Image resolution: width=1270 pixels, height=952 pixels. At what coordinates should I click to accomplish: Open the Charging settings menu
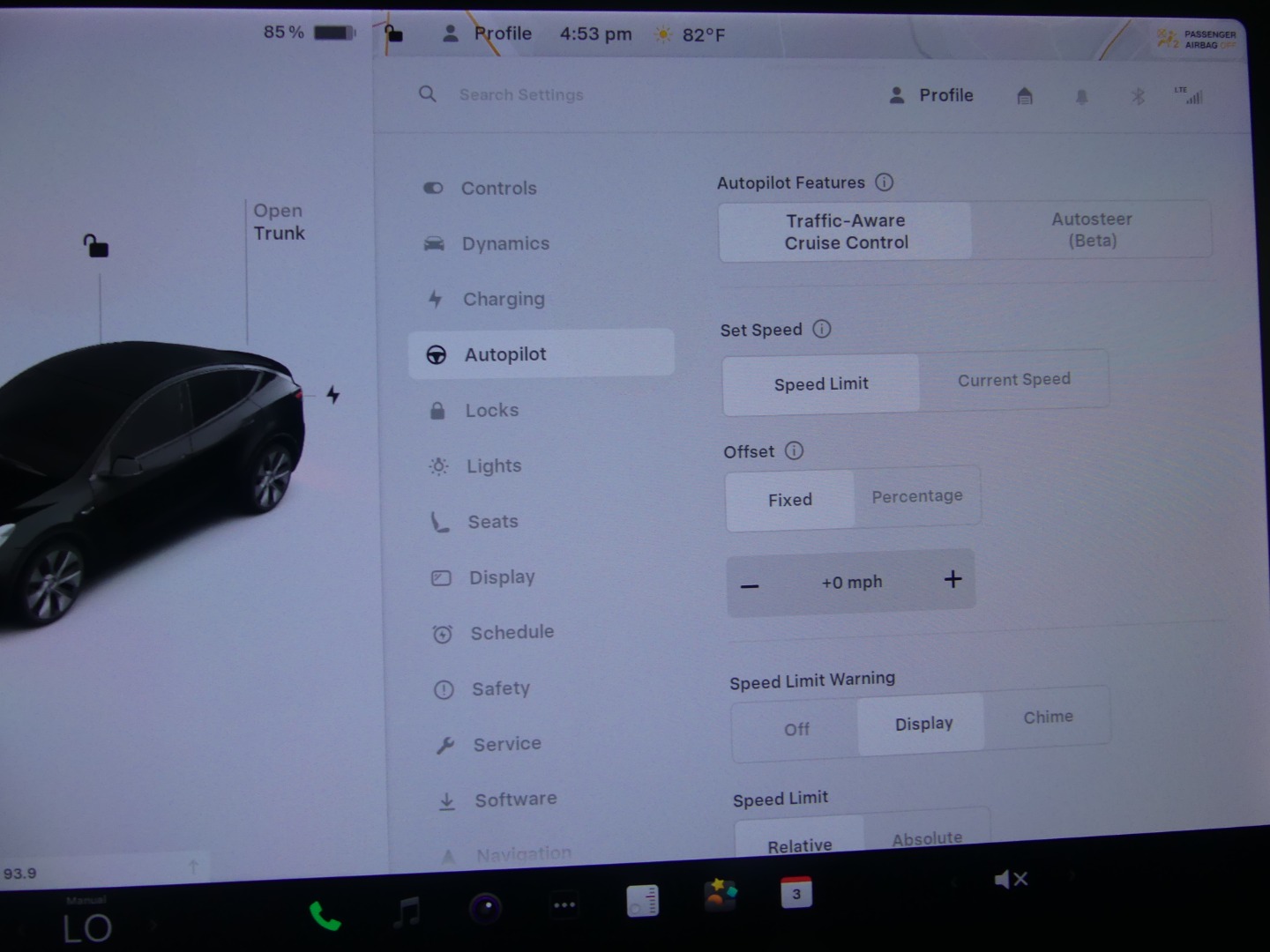pyautogui.click(x=504, y=300)
